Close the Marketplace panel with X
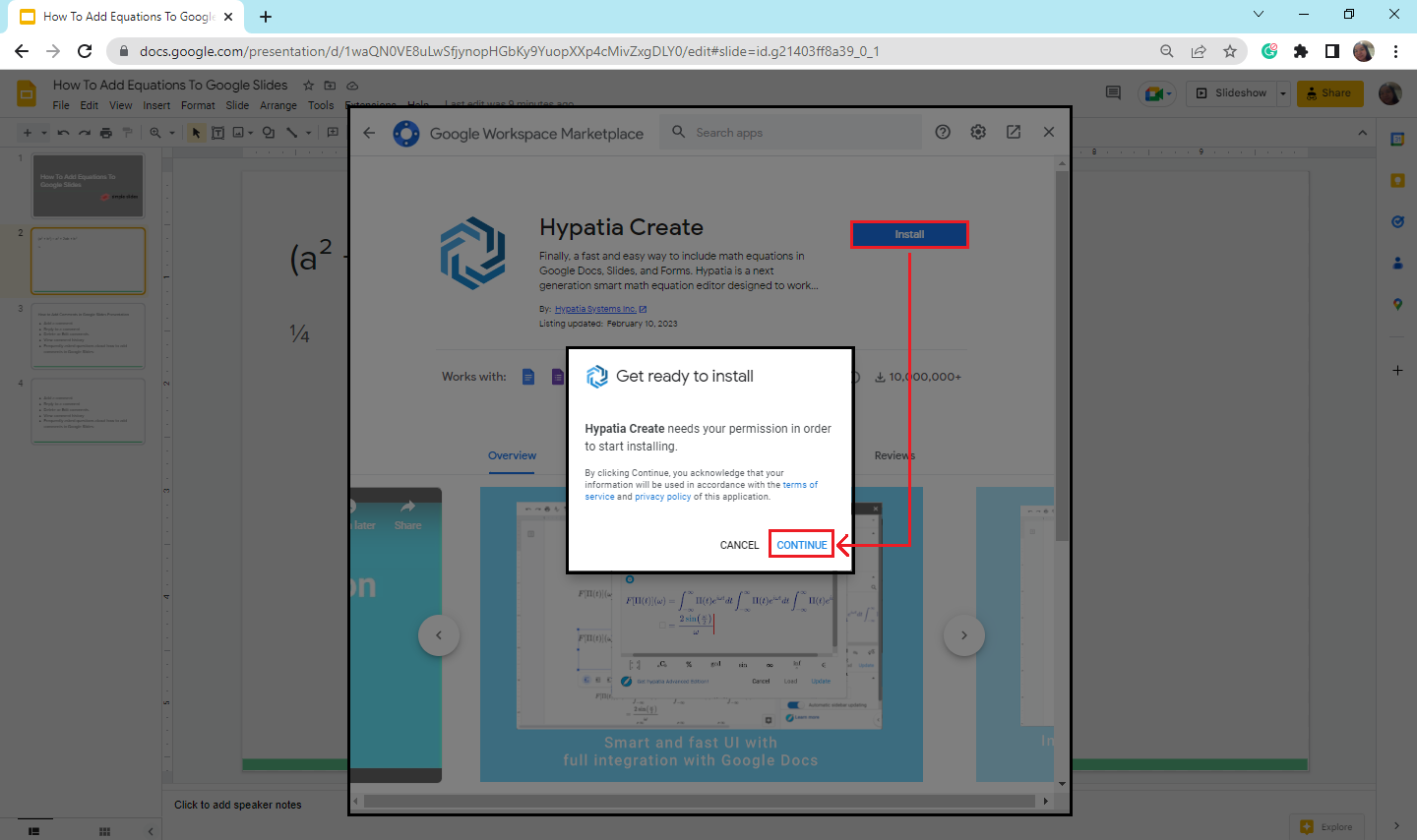The width and height of the screenshot is (1417, 840). click(1049, 132)
